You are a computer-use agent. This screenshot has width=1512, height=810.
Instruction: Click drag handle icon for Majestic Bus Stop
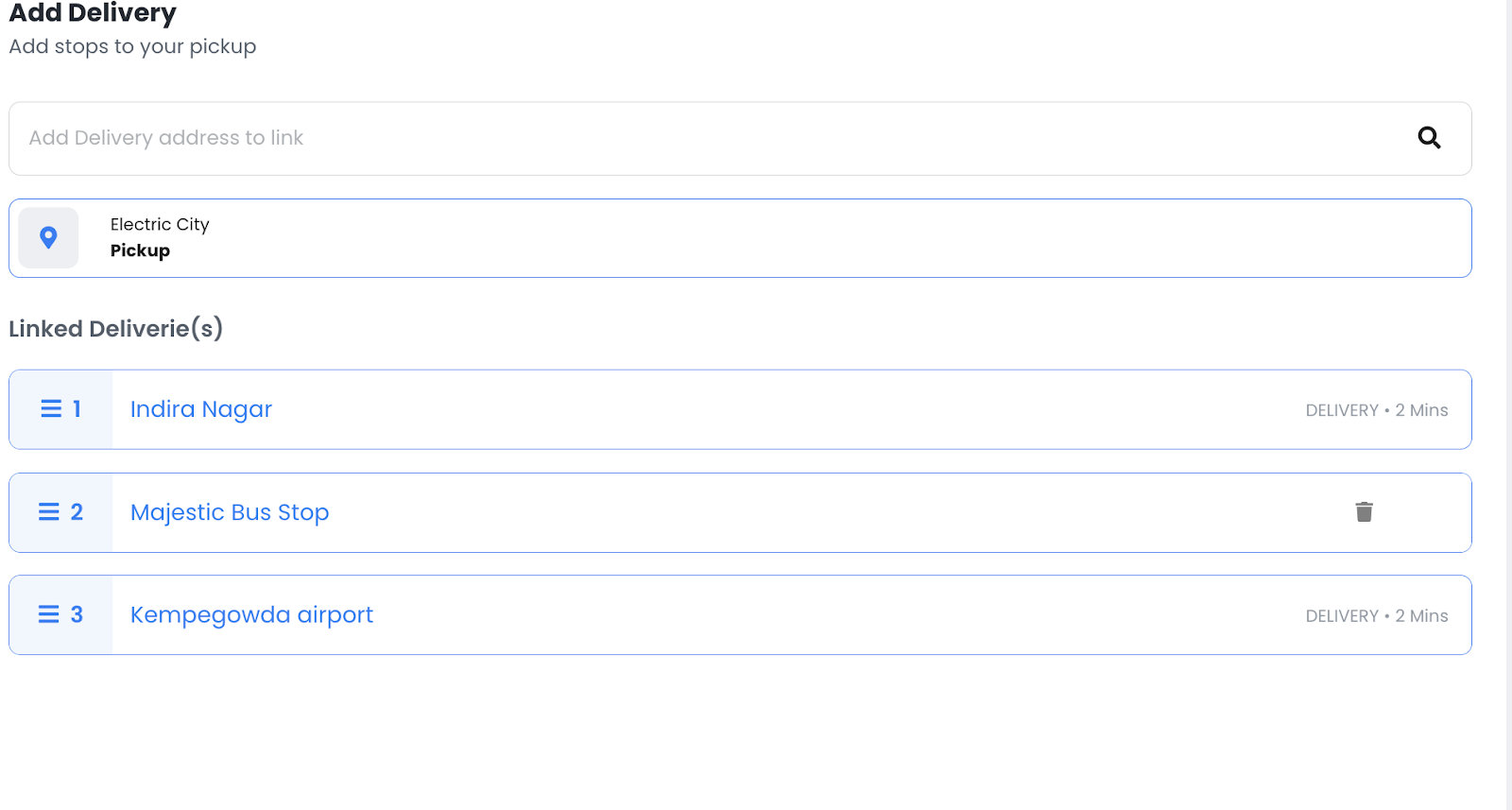pyautogui.click(x=49, y=511)
